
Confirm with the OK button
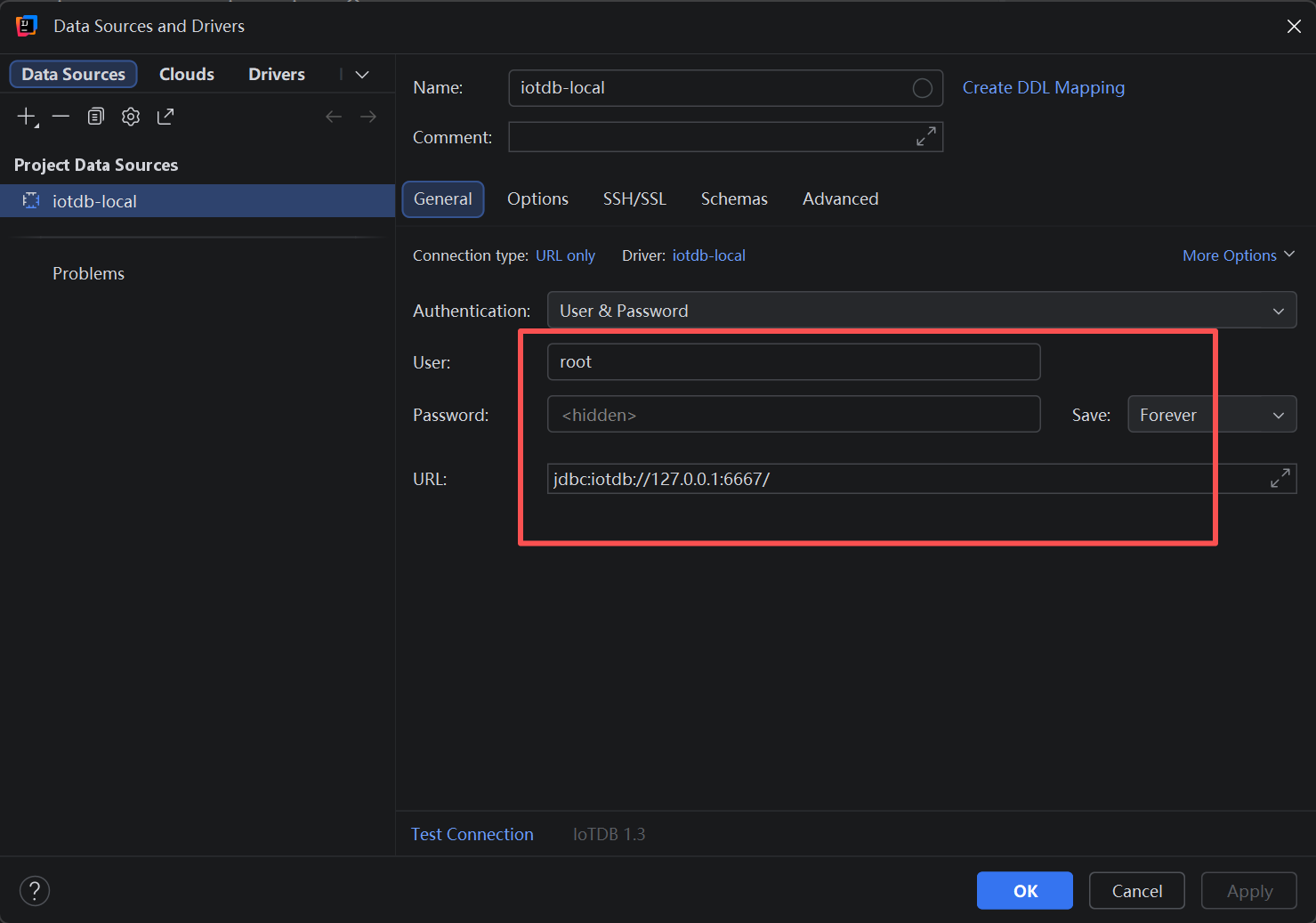pos(1025,891)
